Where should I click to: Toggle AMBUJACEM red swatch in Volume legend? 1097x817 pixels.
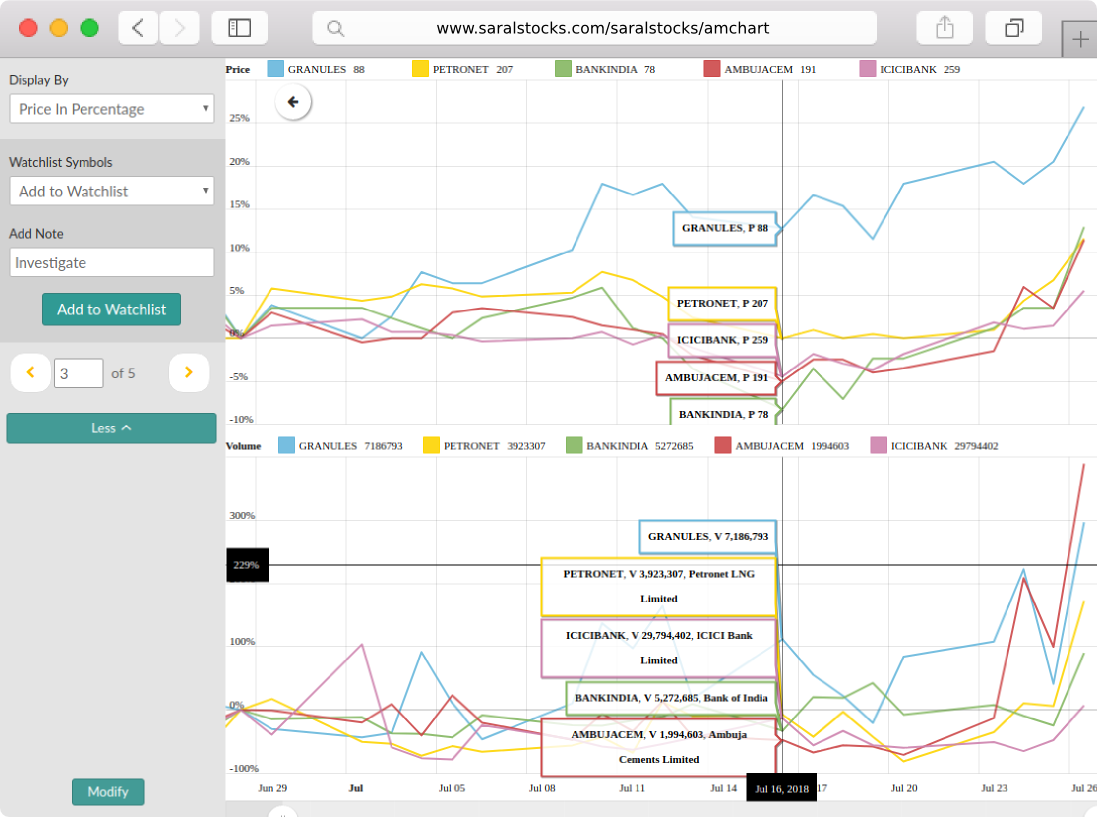(x=723, y=445)
